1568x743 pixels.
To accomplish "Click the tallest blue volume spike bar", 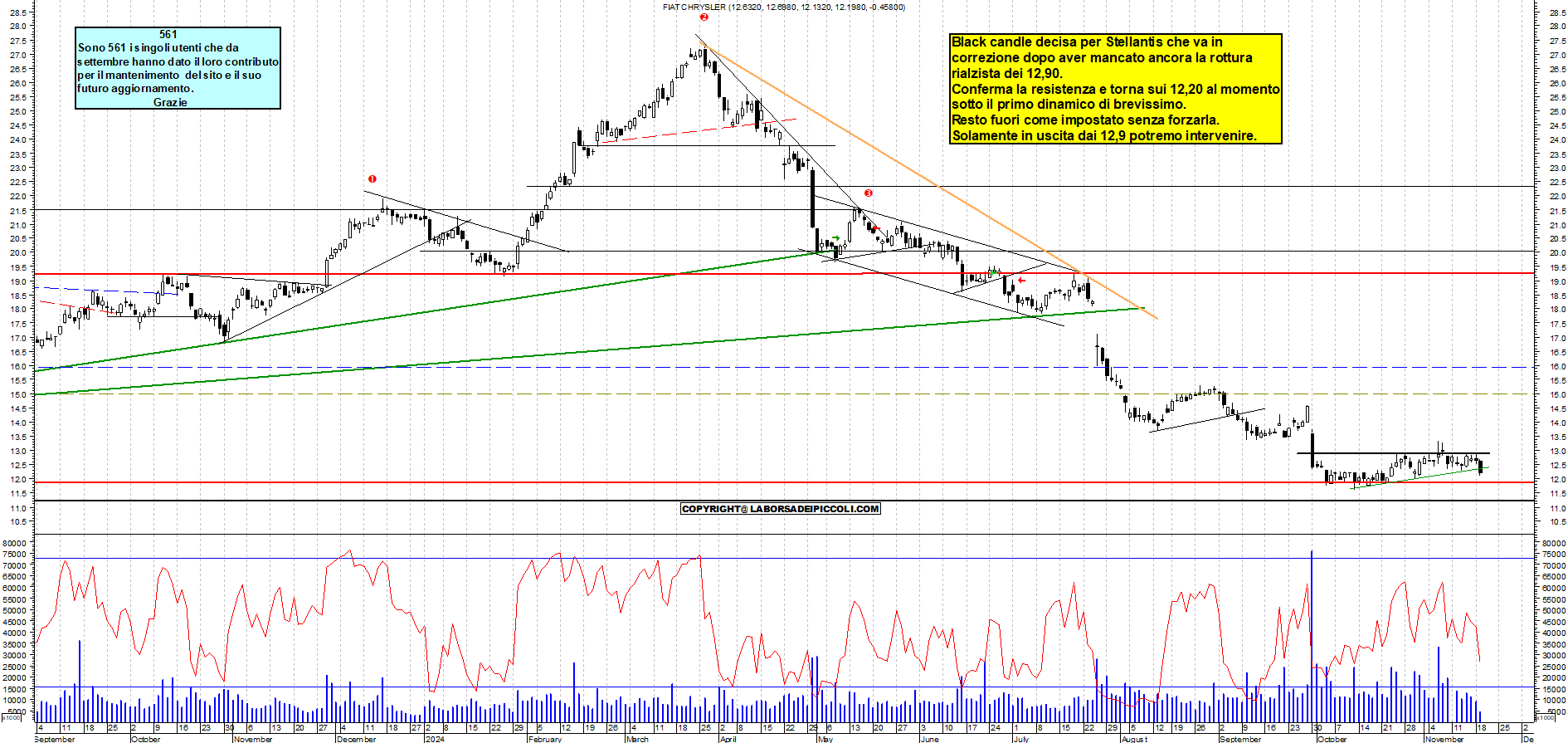I will tap(1312, 635).
